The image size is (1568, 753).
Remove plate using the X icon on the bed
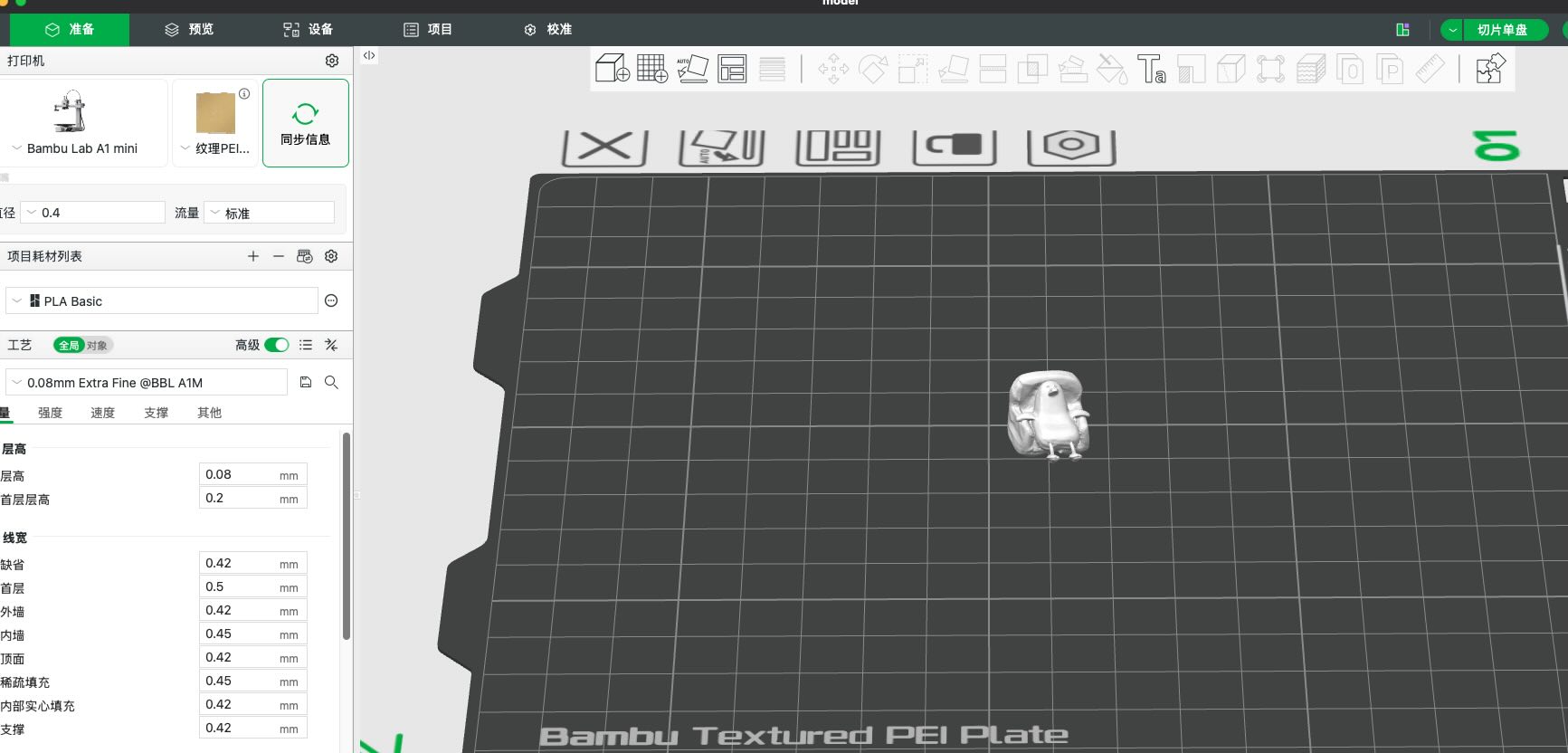(x=604, y=147)
